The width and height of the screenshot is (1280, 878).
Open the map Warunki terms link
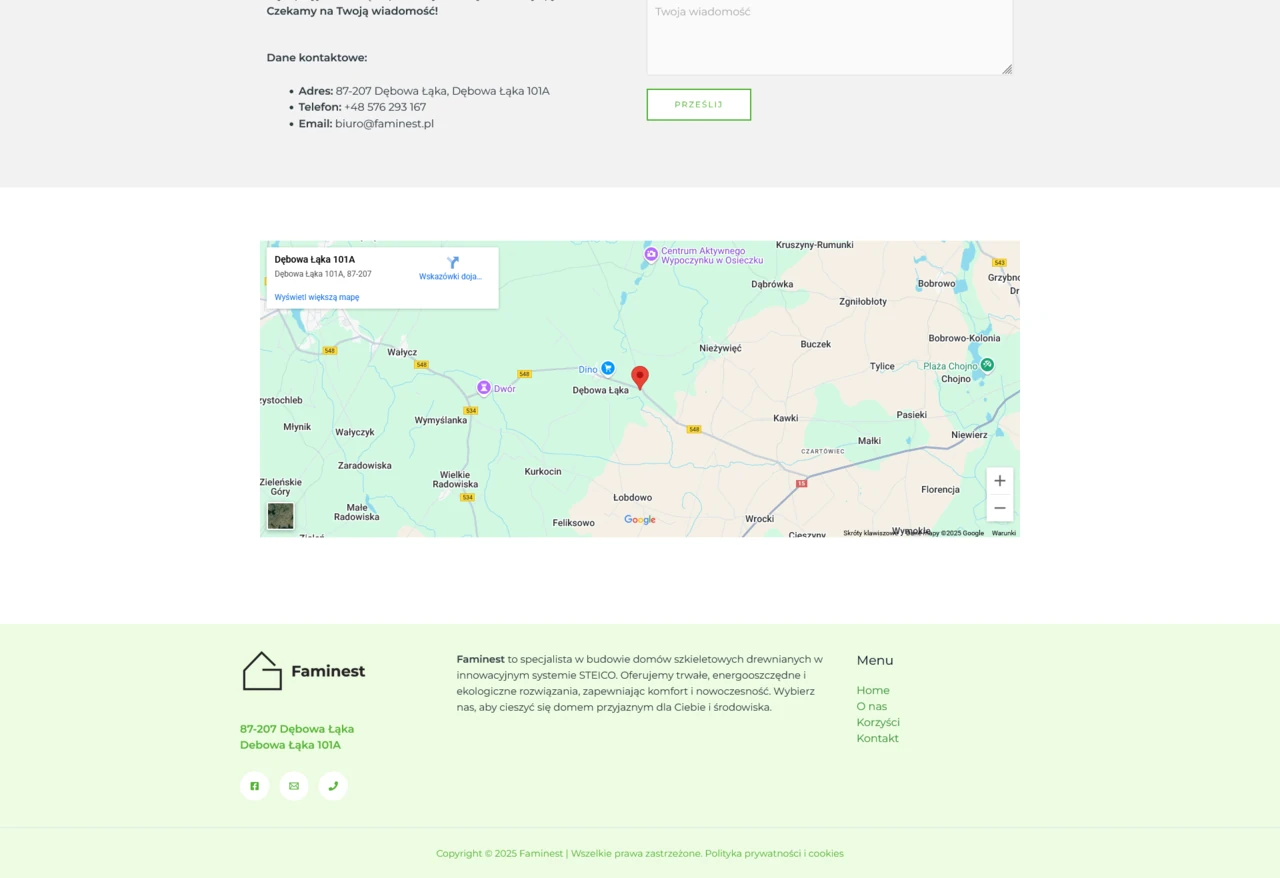coord(1004,533)
